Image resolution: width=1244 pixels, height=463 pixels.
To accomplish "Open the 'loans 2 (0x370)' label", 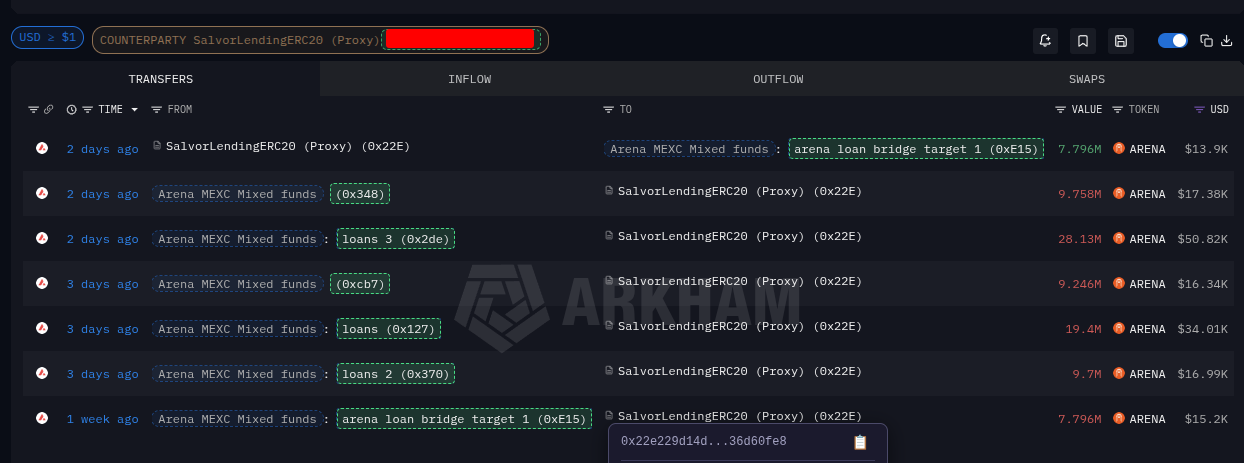I will [395, 374].
